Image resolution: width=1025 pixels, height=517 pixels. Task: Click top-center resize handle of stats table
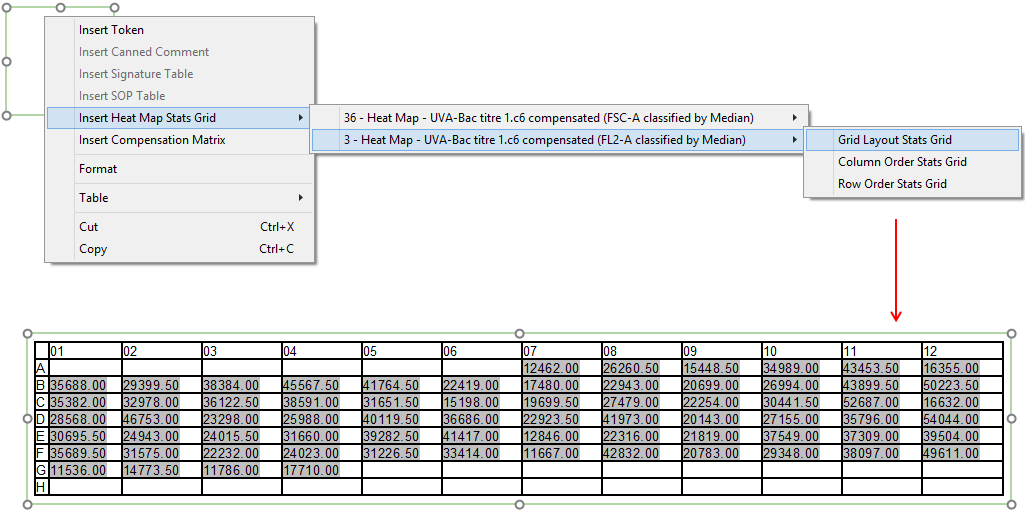click(x=519, y=333)
